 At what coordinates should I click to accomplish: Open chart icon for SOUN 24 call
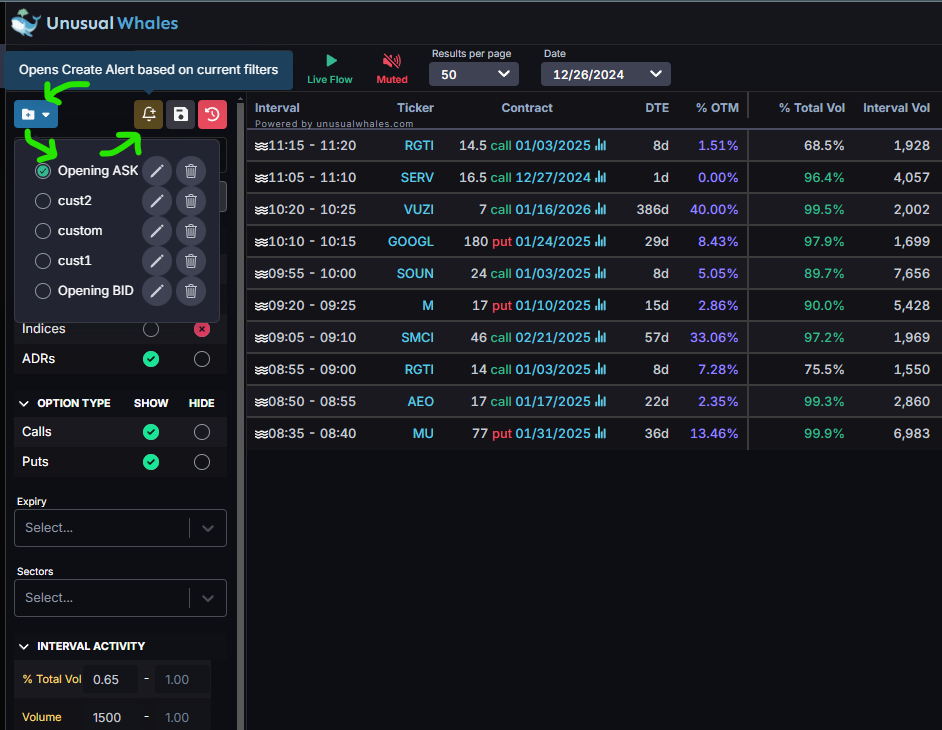tap(601, 273)
